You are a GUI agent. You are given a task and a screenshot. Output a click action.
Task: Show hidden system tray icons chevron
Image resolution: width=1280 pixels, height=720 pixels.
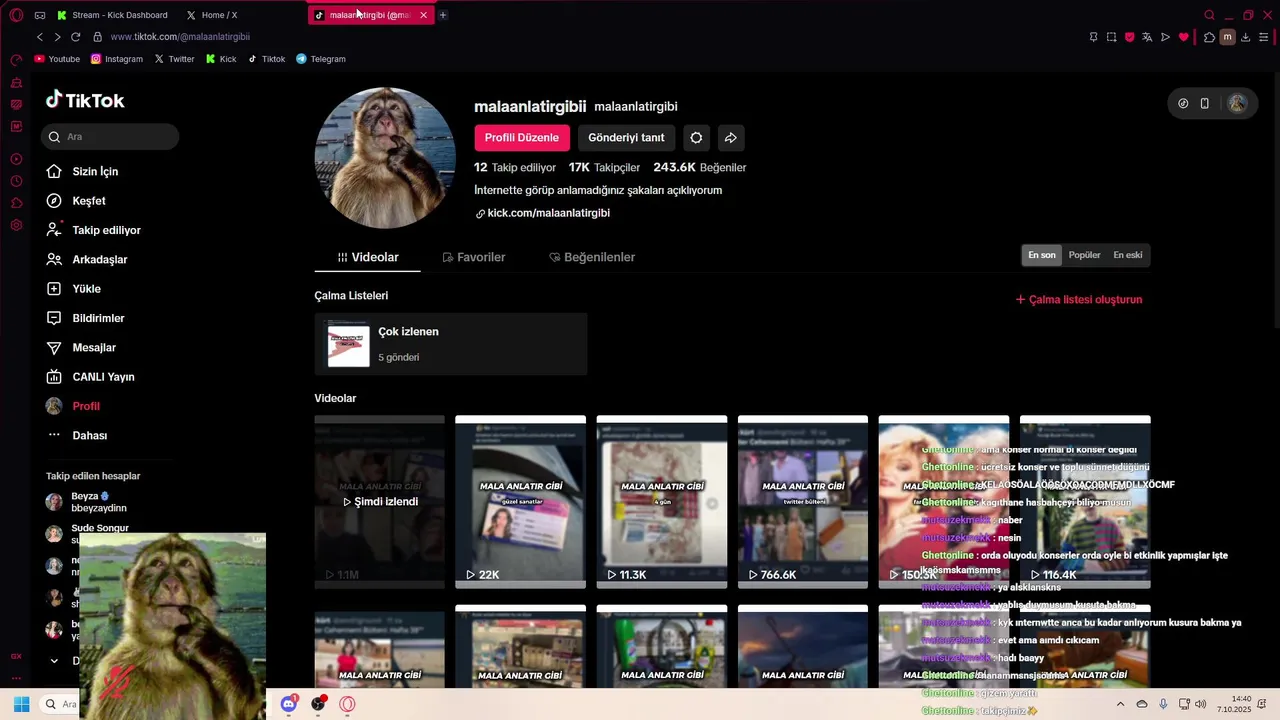pos(1120,704)
